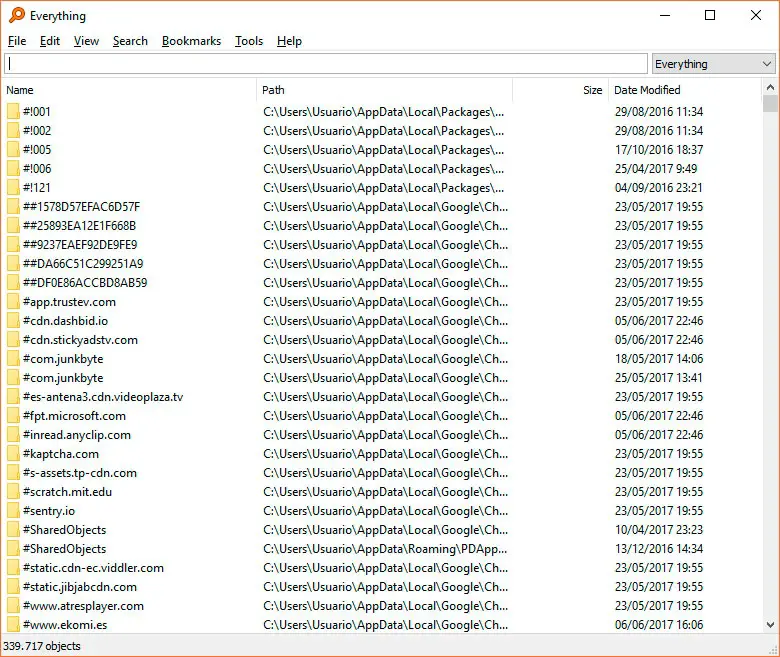The height and width of the screenshot is (657, 780).
Task: Click the file name #kaptcha.com
Action: coord(61,454)
